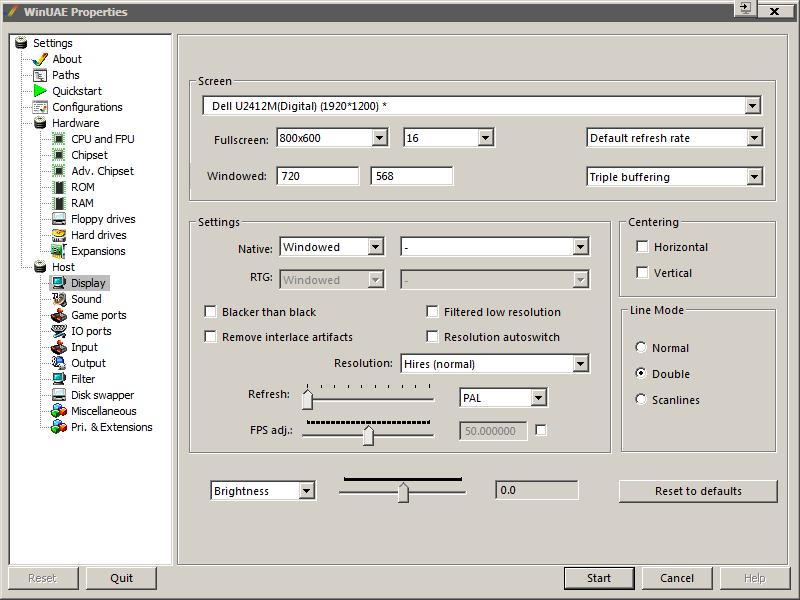Click the Chipset chip icon

tap(59, 155)
